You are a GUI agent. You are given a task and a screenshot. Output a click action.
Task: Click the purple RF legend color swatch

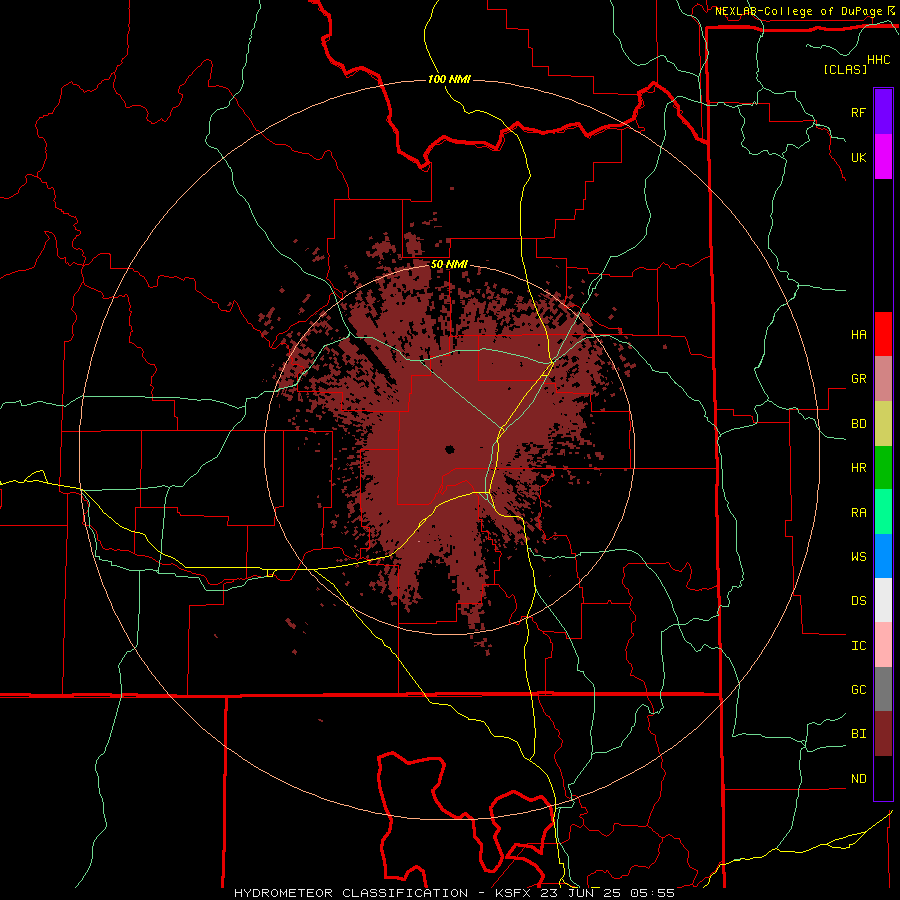pos(883,112)
